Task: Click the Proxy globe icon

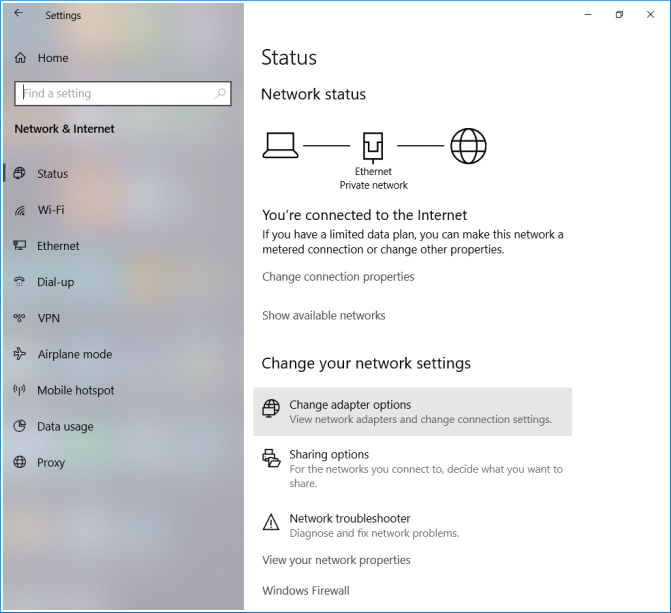Action: click(x=19, y=462)
